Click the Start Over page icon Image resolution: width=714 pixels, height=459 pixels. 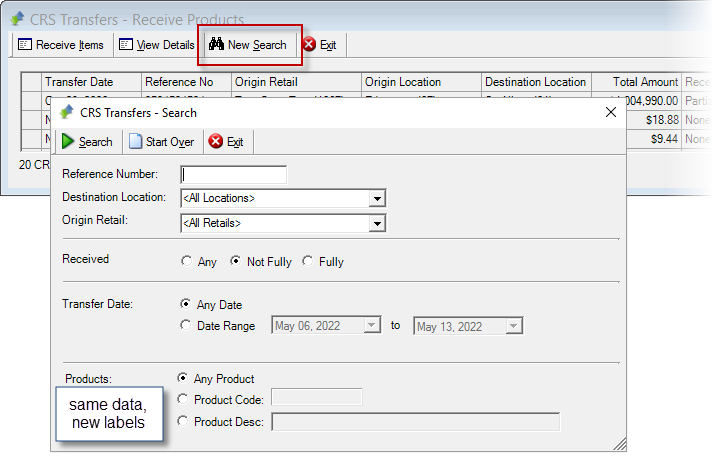click(x=135, y=141)
